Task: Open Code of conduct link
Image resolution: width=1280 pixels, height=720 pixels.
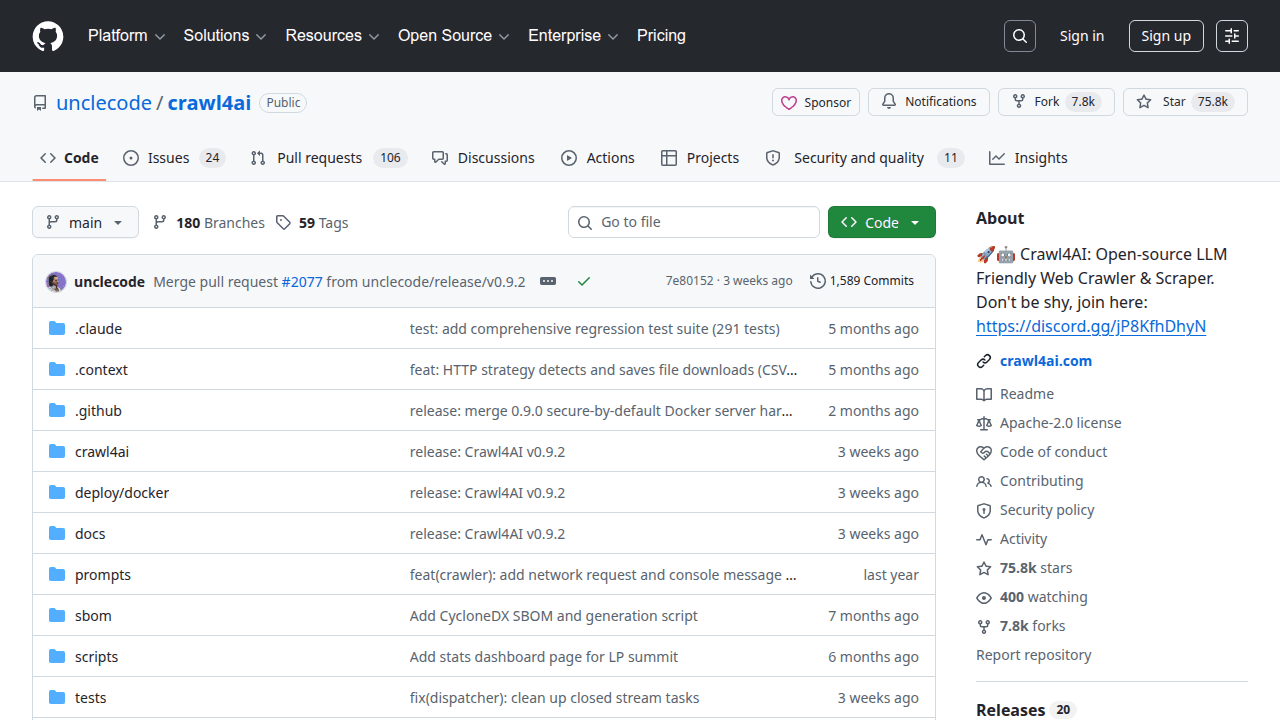Action: click(x=1042, y=452)
